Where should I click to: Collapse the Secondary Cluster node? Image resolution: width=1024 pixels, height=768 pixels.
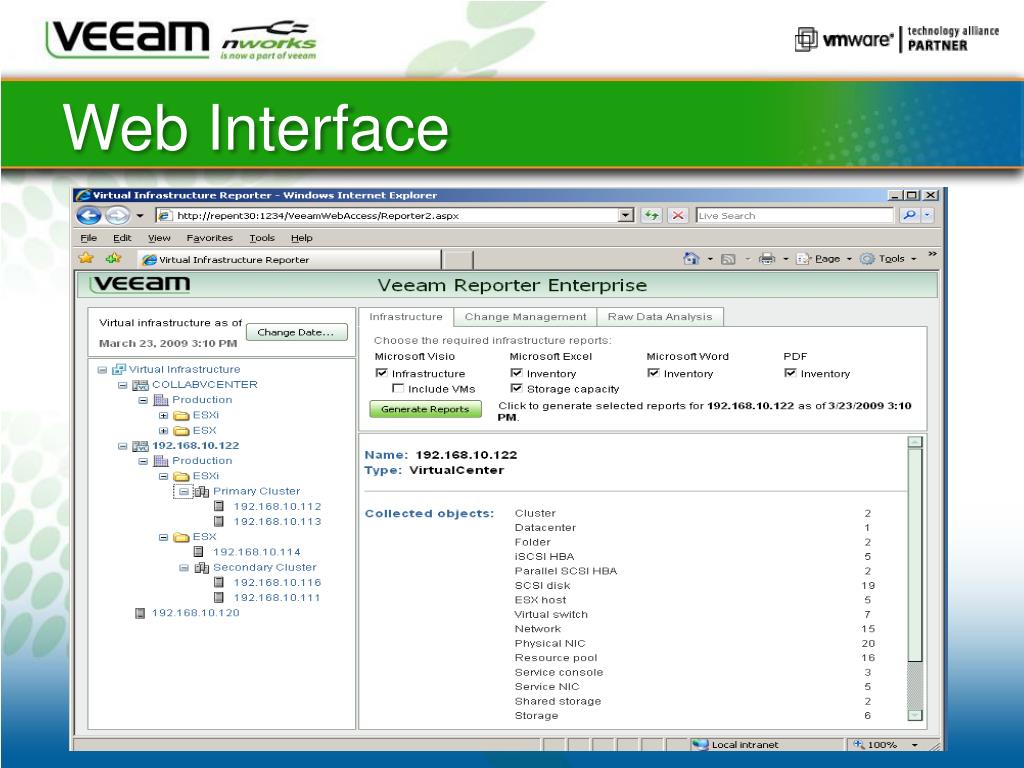click(184, 568)
